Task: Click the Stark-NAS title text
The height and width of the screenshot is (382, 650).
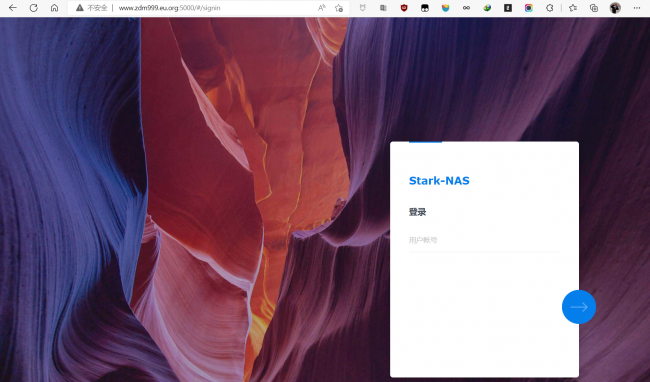Action: click(439, 181)
